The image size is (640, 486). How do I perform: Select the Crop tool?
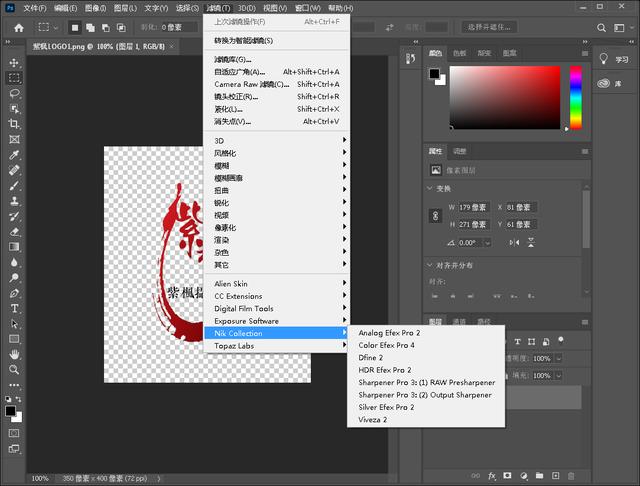[14, 124]
